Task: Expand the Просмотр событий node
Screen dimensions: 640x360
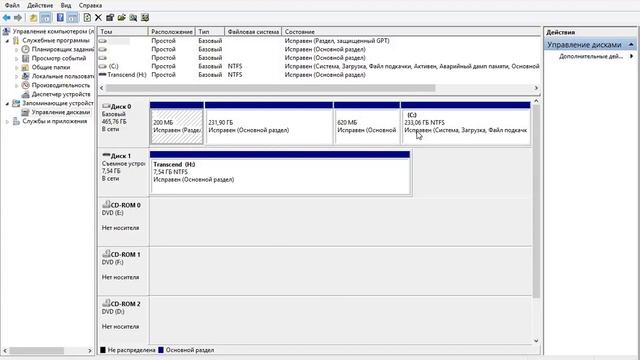Action: 17,59
